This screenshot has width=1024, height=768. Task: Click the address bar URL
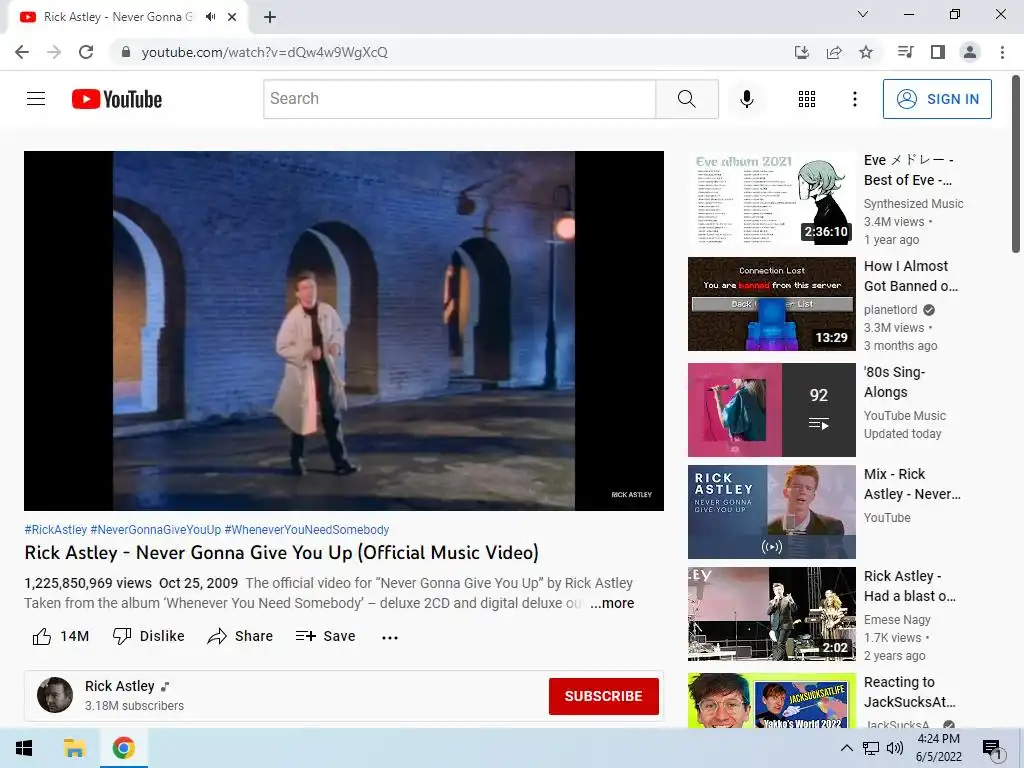tap(264, 52)
